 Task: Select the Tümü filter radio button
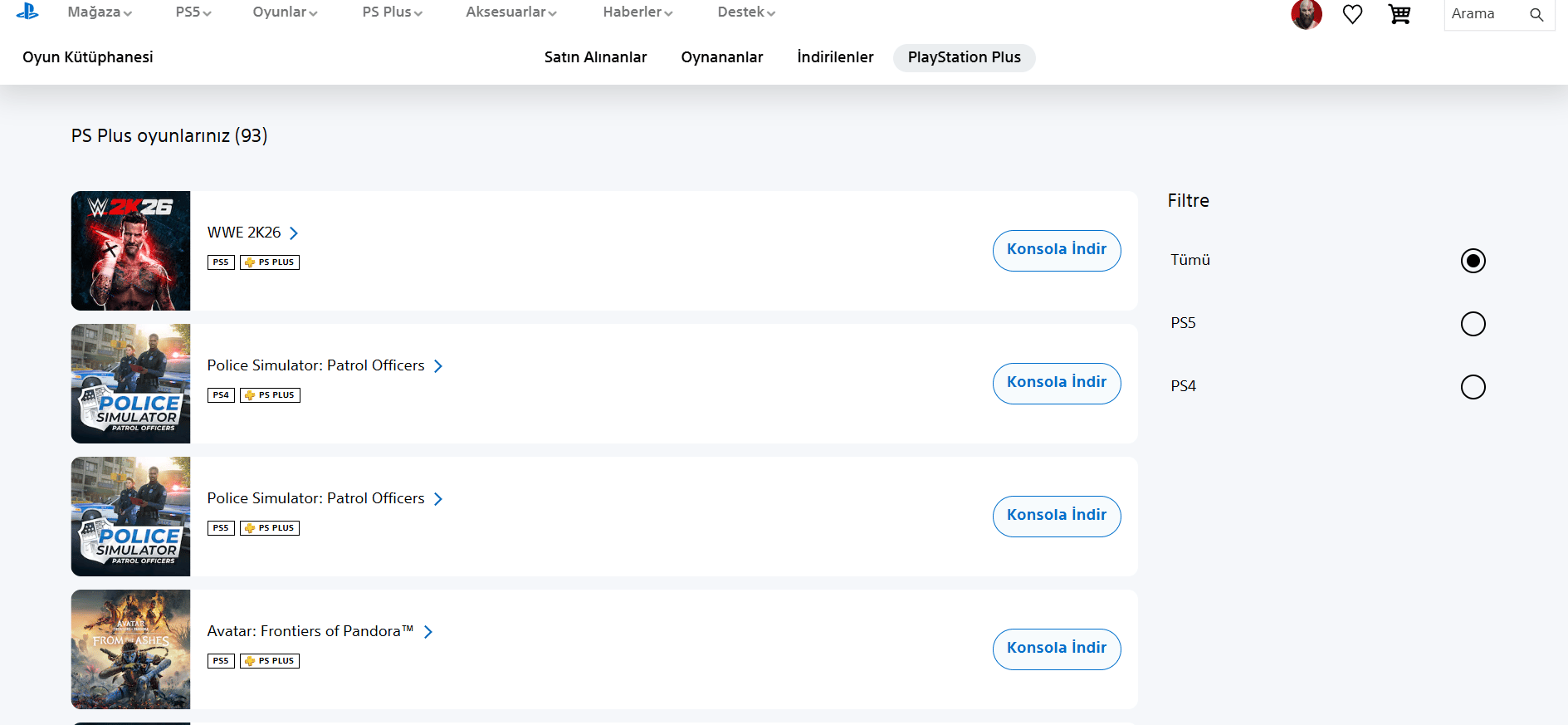tap(1473, 261)
